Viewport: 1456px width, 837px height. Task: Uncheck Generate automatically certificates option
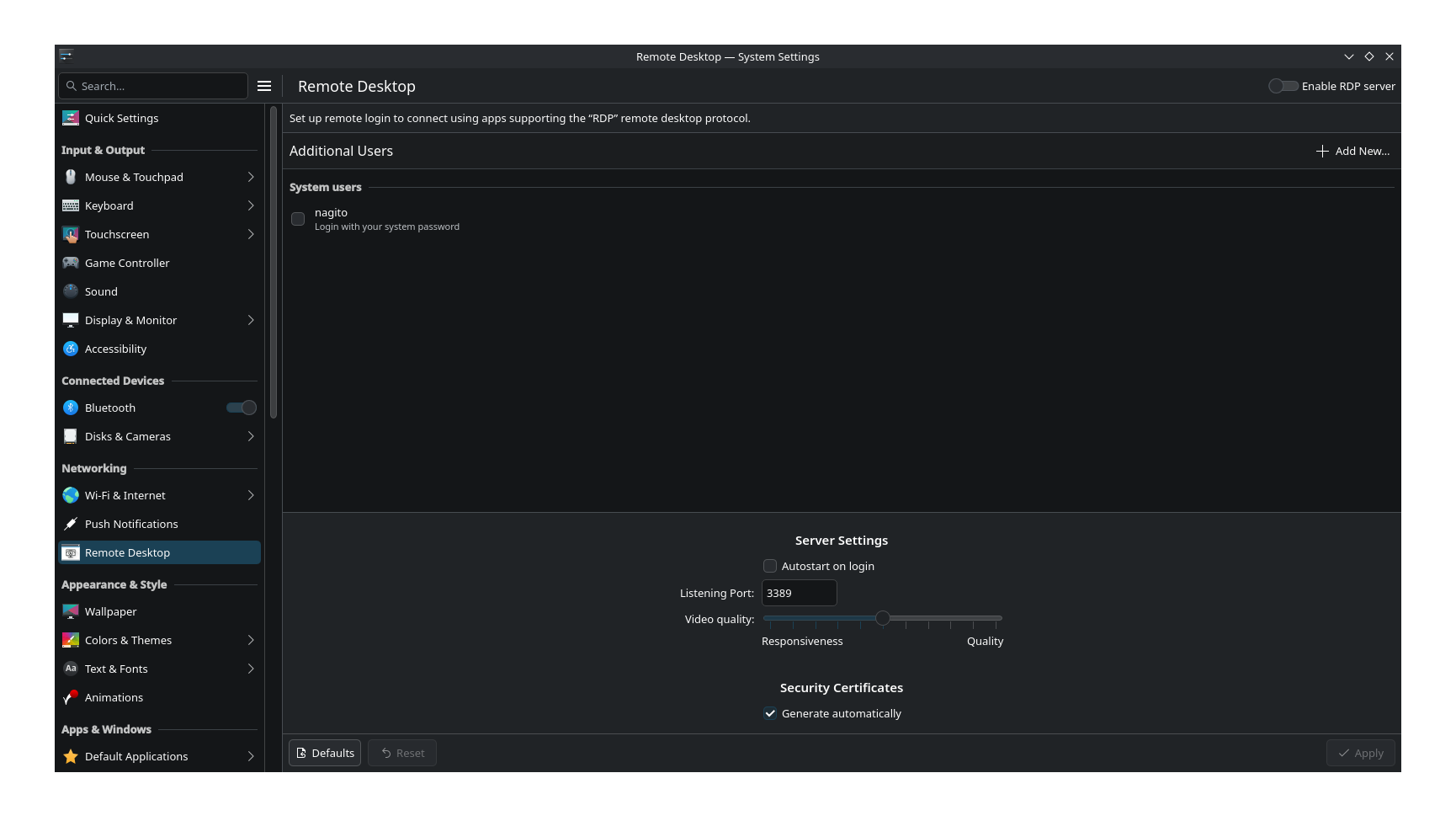pyautogui.click(x=770, y=714)
